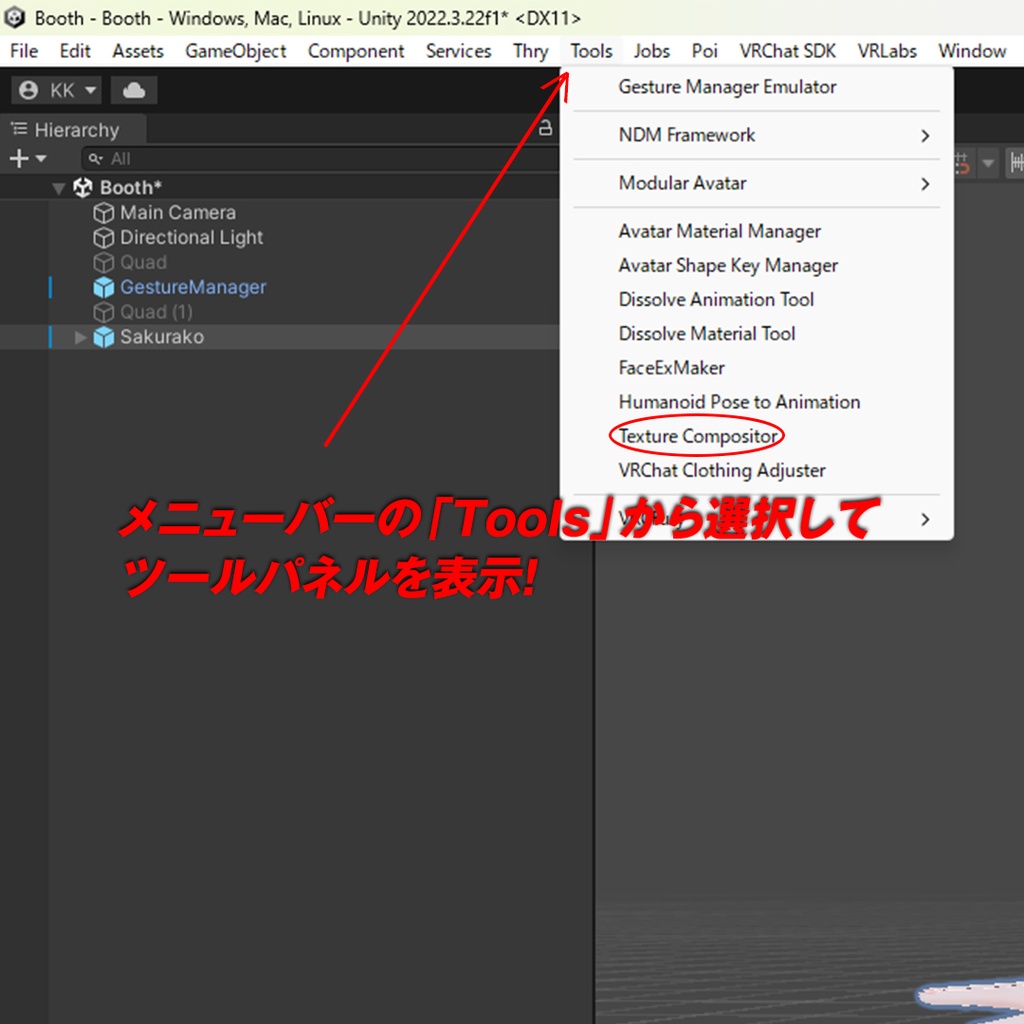
Task: Click the camera icon next to Main Camera
Action: click(x=104, y=212)
